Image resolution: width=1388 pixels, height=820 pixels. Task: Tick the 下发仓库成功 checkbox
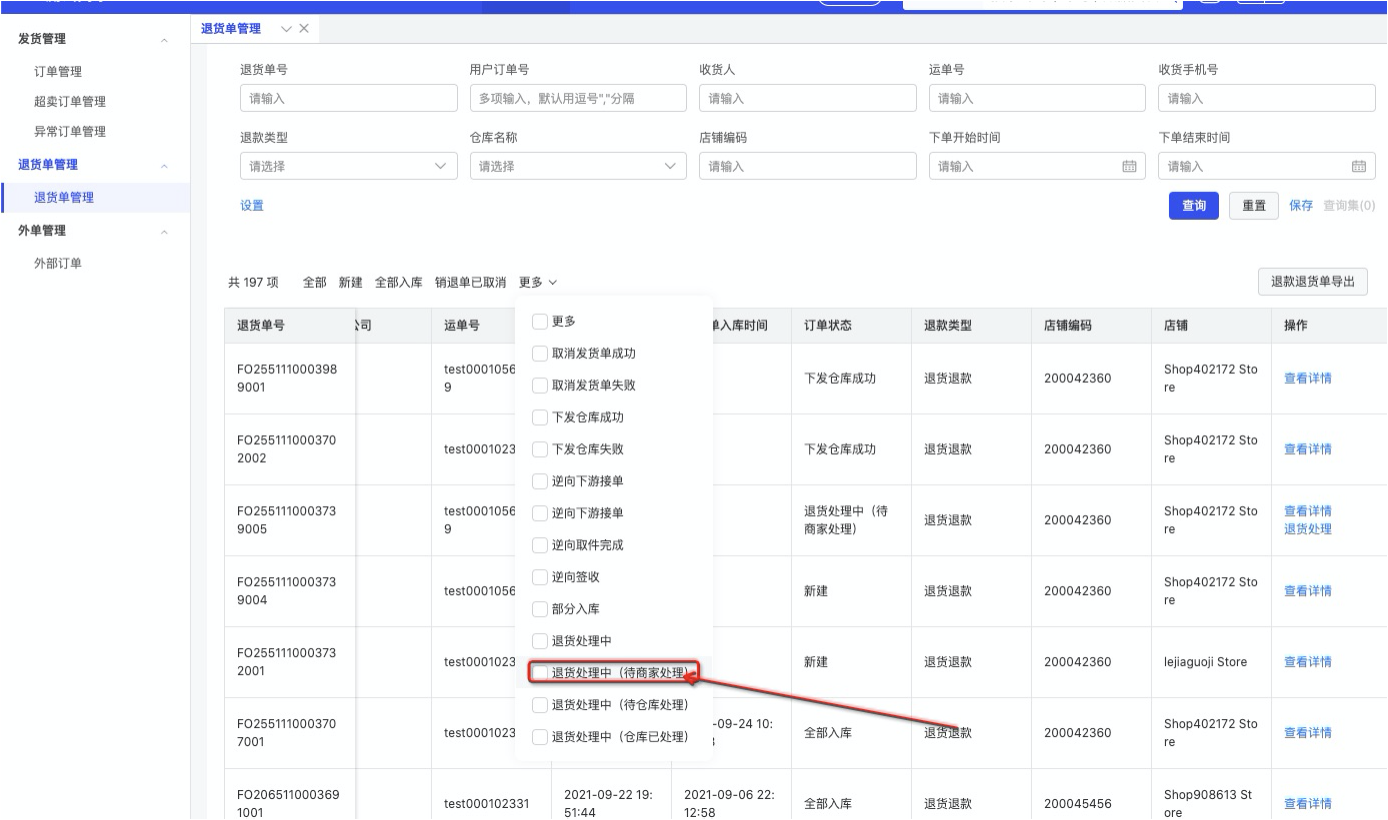[540, 417]
